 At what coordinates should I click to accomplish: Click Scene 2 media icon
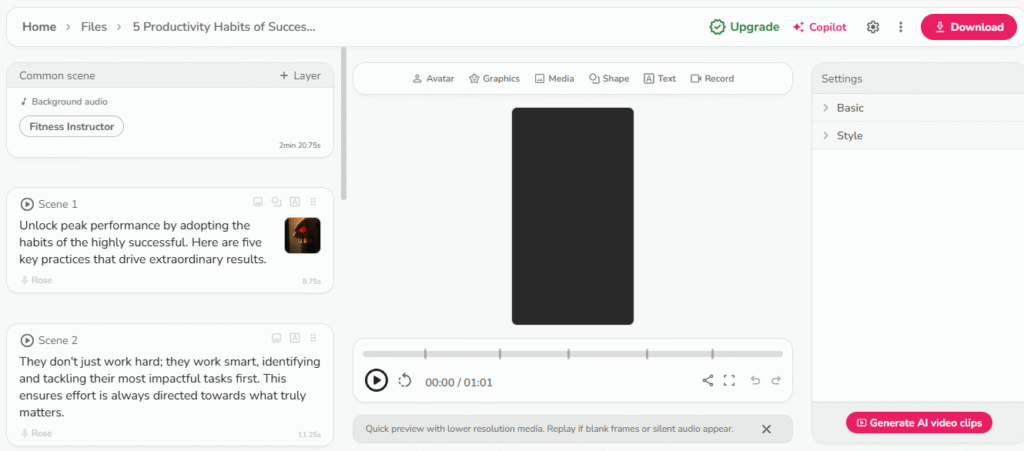click(276, 337)
